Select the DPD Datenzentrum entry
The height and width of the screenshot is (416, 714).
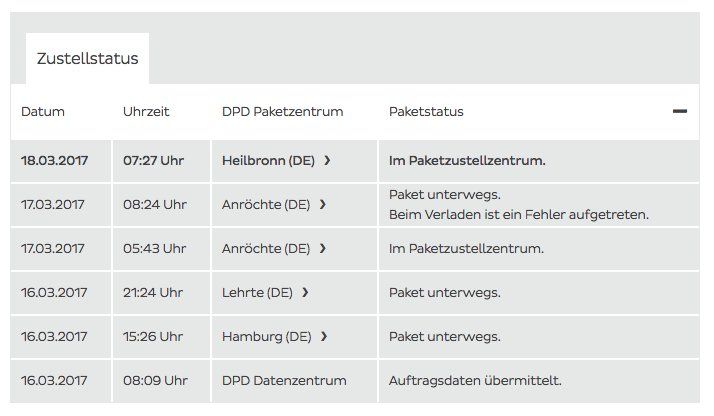pyautogui.click(x=284, y=380)
